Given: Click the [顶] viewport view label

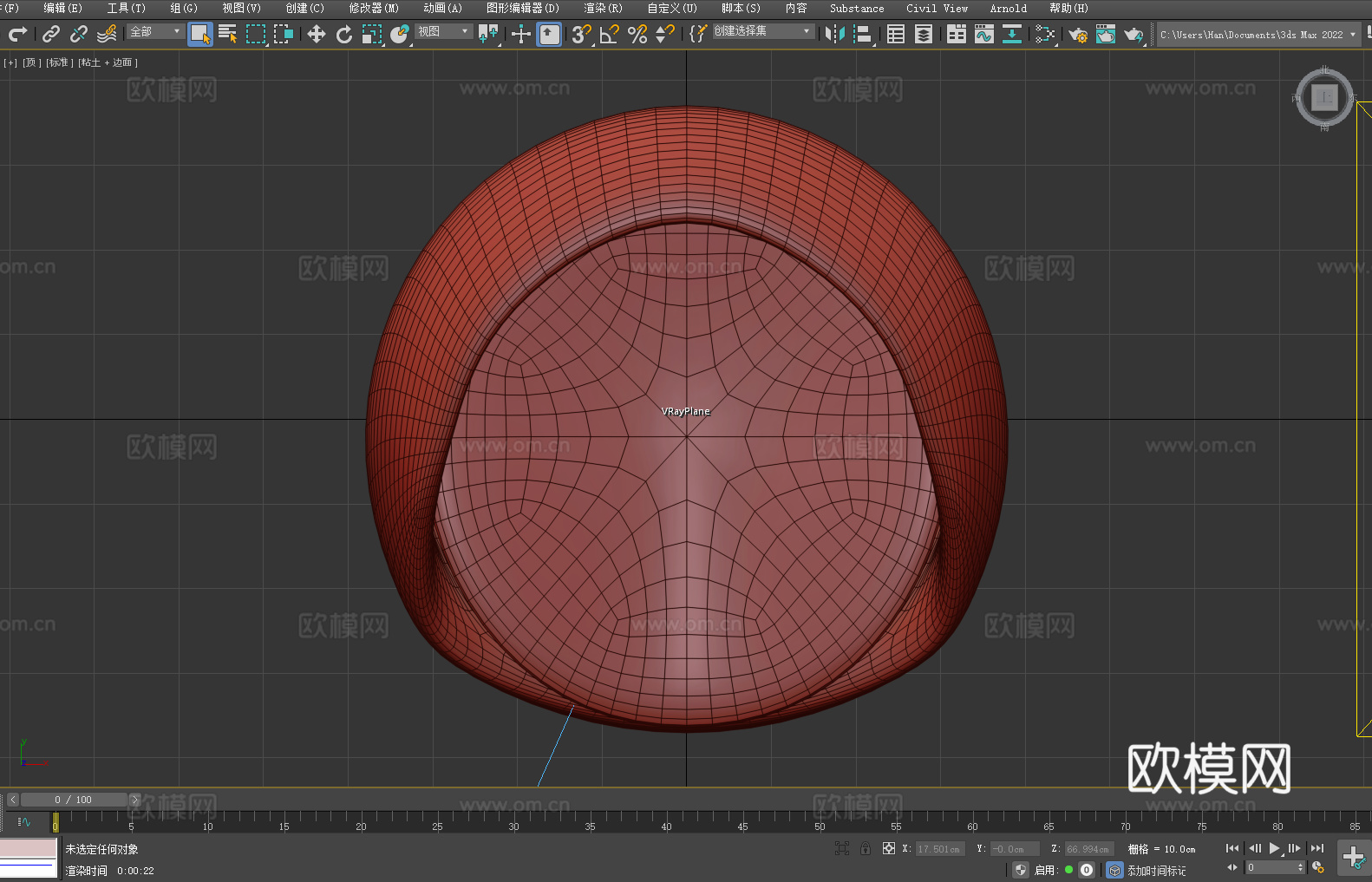Looking at the screenshot, I should [32, 62].
